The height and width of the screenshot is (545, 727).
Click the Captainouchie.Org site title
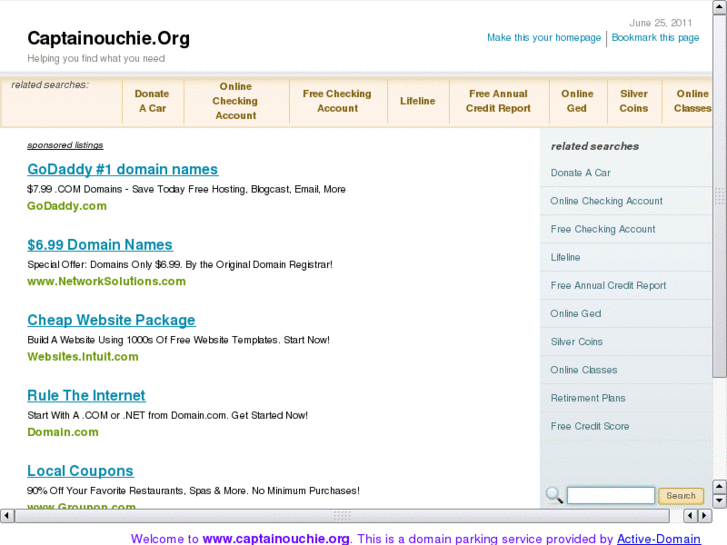[x=108, y=38]
